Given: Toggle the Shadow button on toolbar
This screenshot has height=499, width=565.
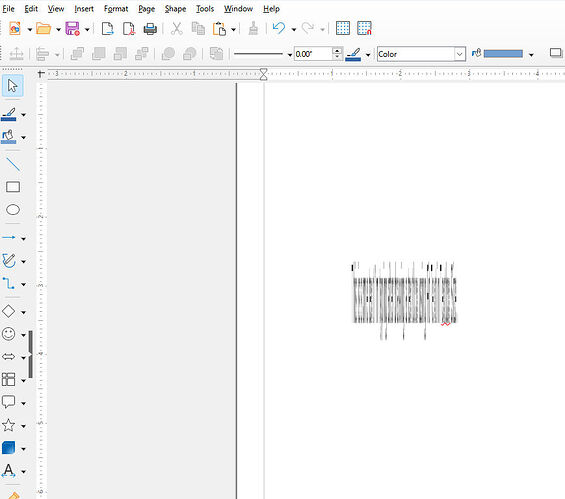Looking at the screenshot, I should coord(556,54).
